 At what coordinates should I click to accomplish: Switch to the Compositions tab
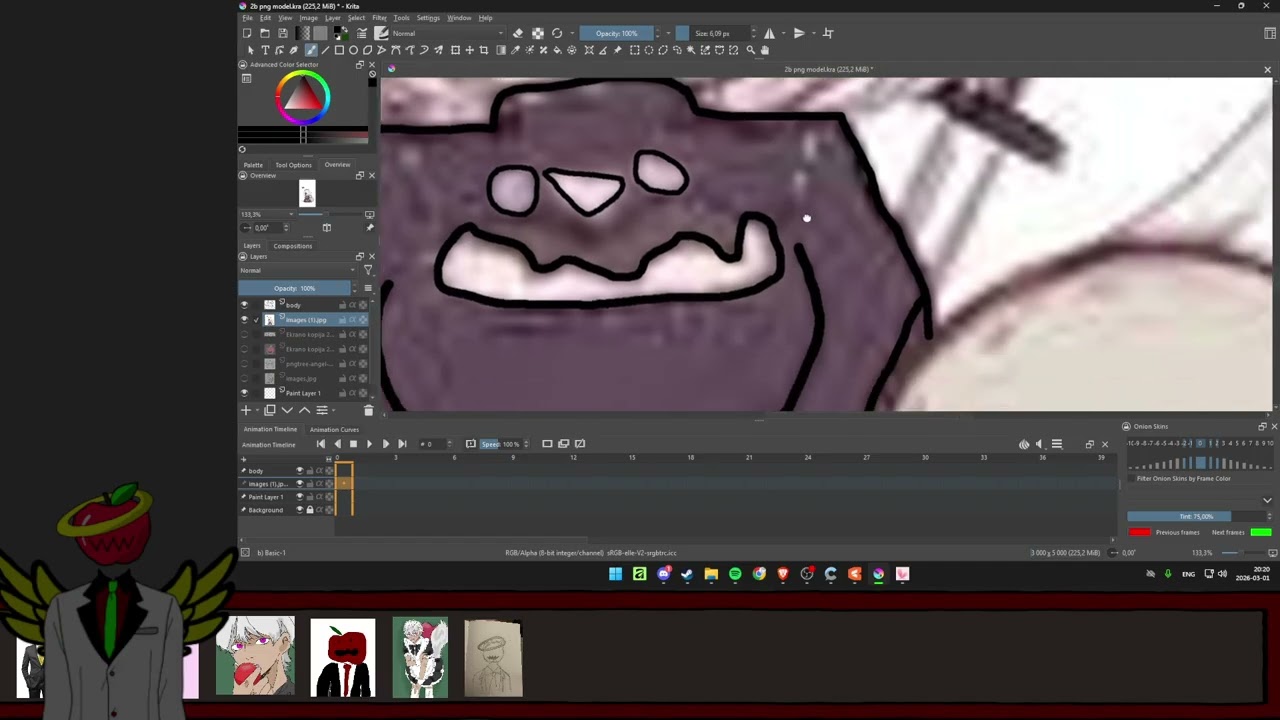(293, 246)
